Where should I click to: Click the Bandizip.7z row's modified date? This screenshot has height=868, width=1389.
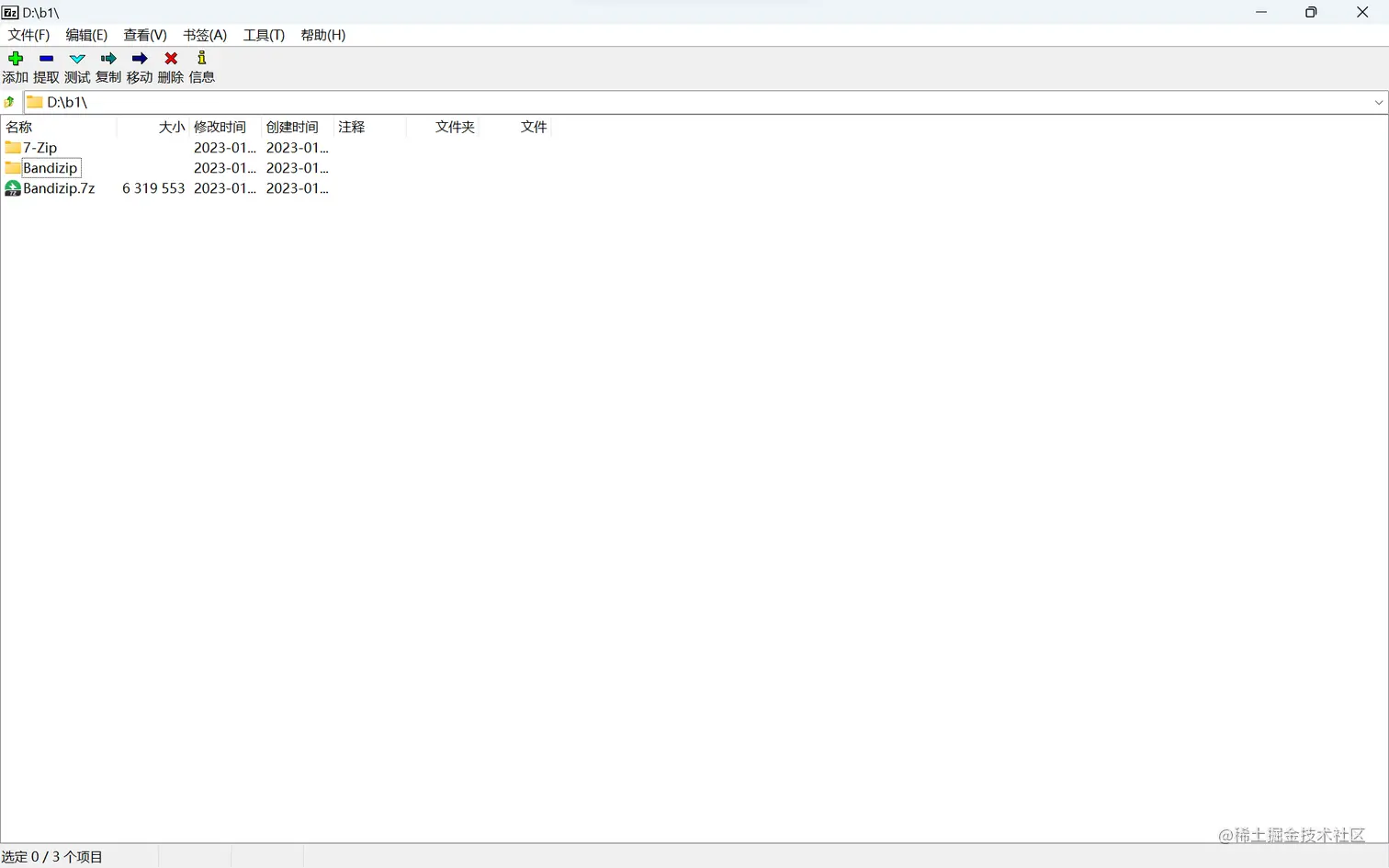click(225, 188)
